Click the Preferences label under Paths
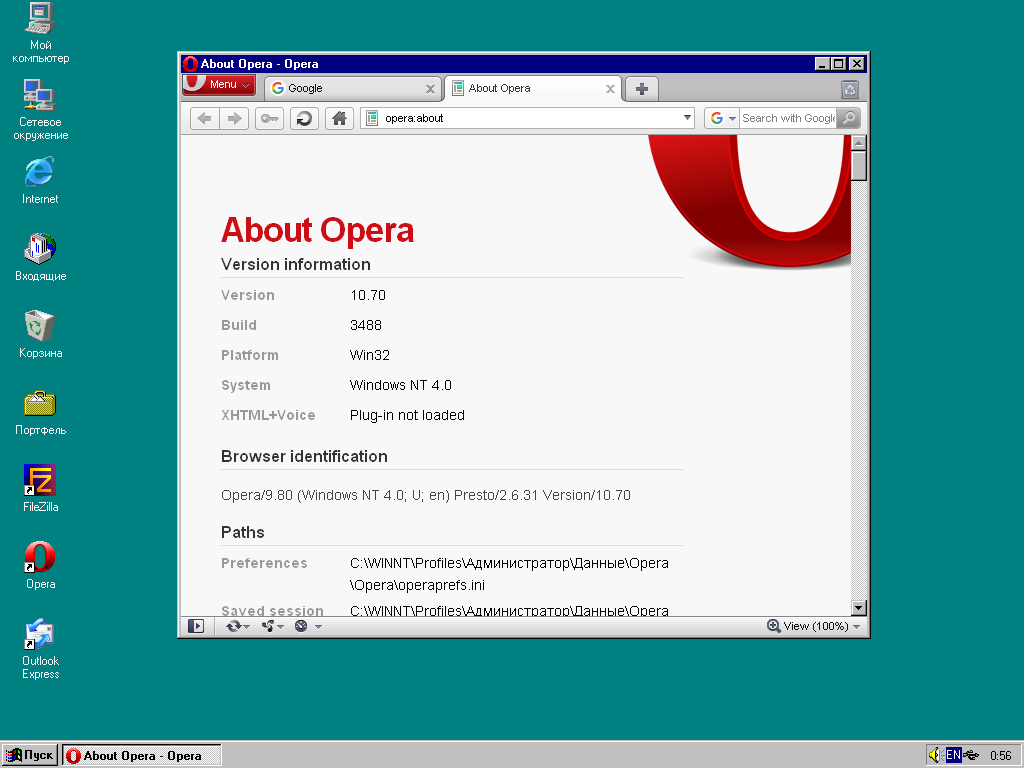The height and width of the screenshot is (768, 1024). (264, 563)
